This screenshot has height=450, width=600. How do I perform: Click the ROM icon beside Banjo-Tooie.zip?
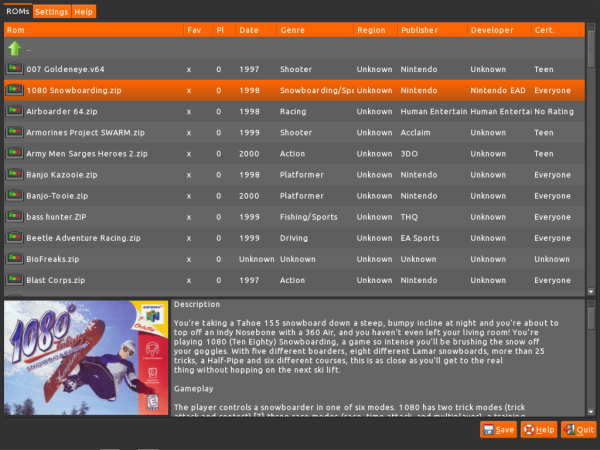click(x=15, y=195)
